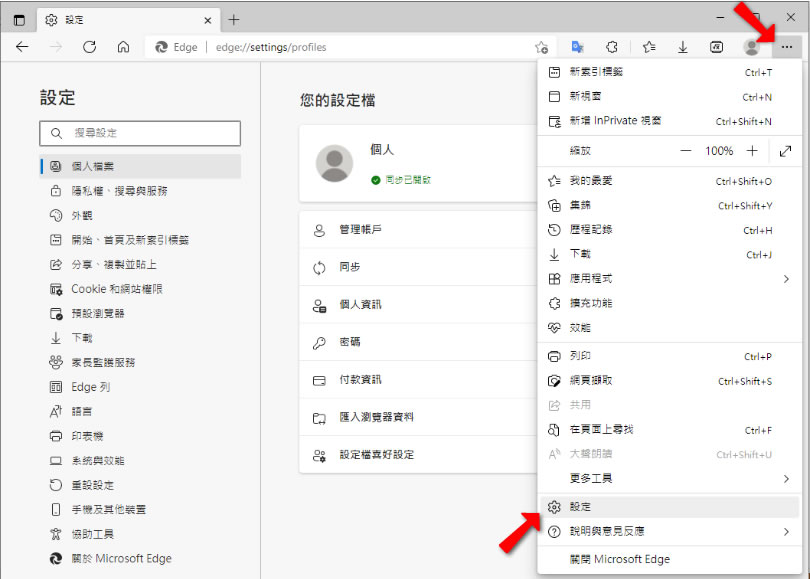The width and height of the screenshot is (810, 579).
Task: Open 預設瀏覽器 in sidebar
Action: (140, 314)
